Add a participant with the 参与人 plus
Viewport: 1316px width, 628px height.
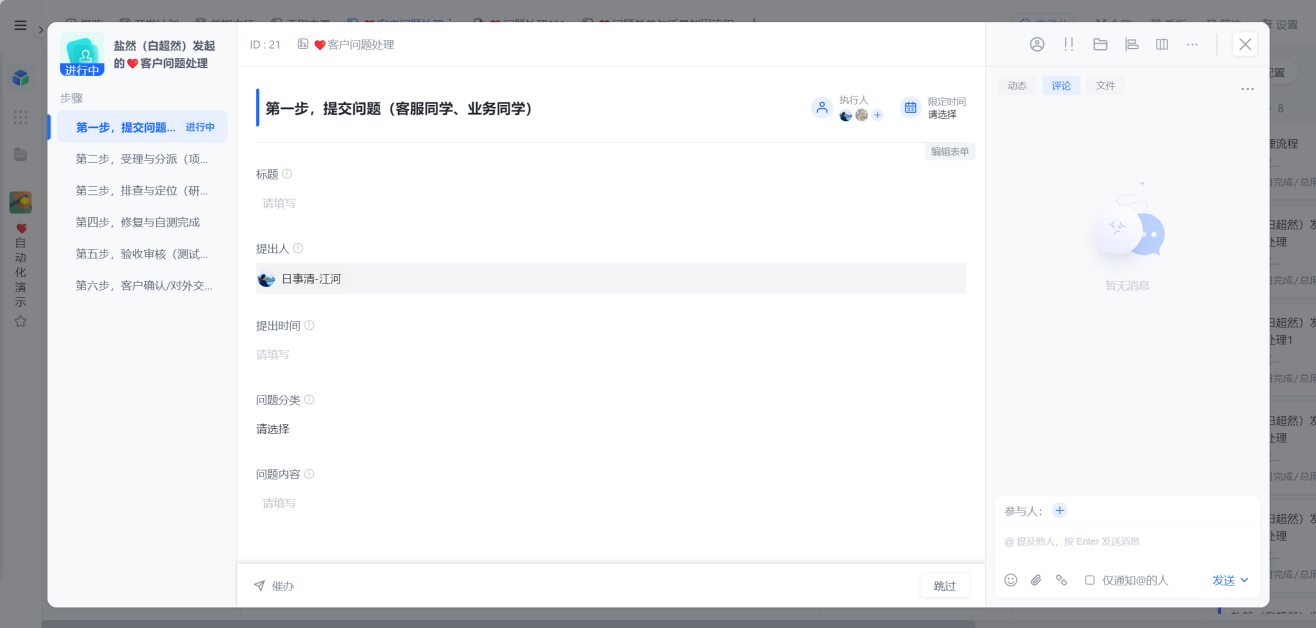click(x=1060, y=510)
